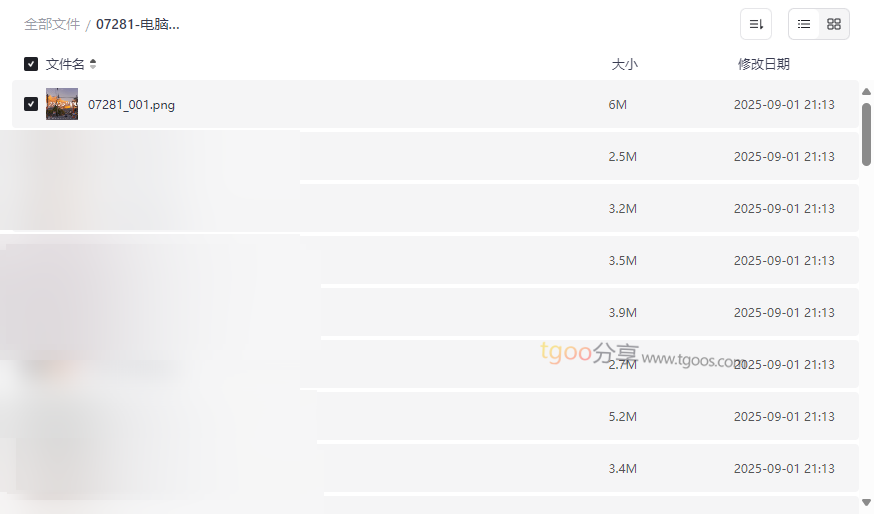
Task: Open the file named 07281_001.png
Action: 131,105
